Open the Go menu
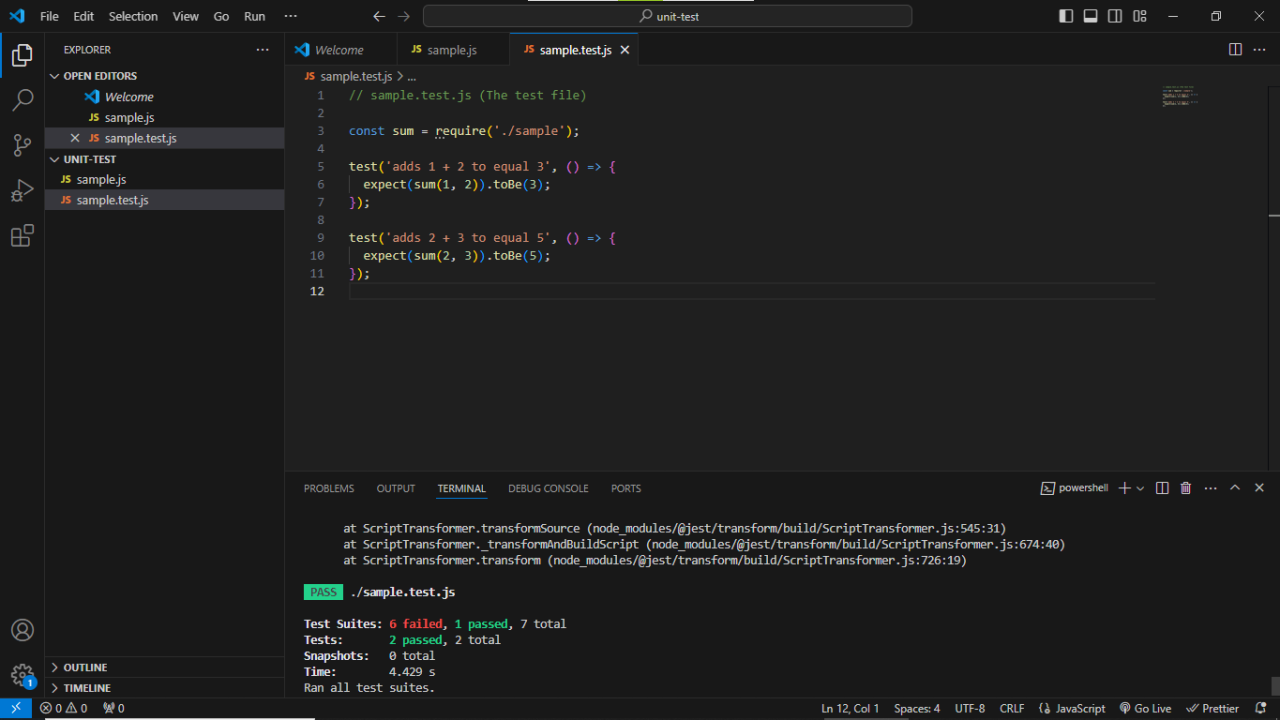1280x720 pixels. pos(221,16)
